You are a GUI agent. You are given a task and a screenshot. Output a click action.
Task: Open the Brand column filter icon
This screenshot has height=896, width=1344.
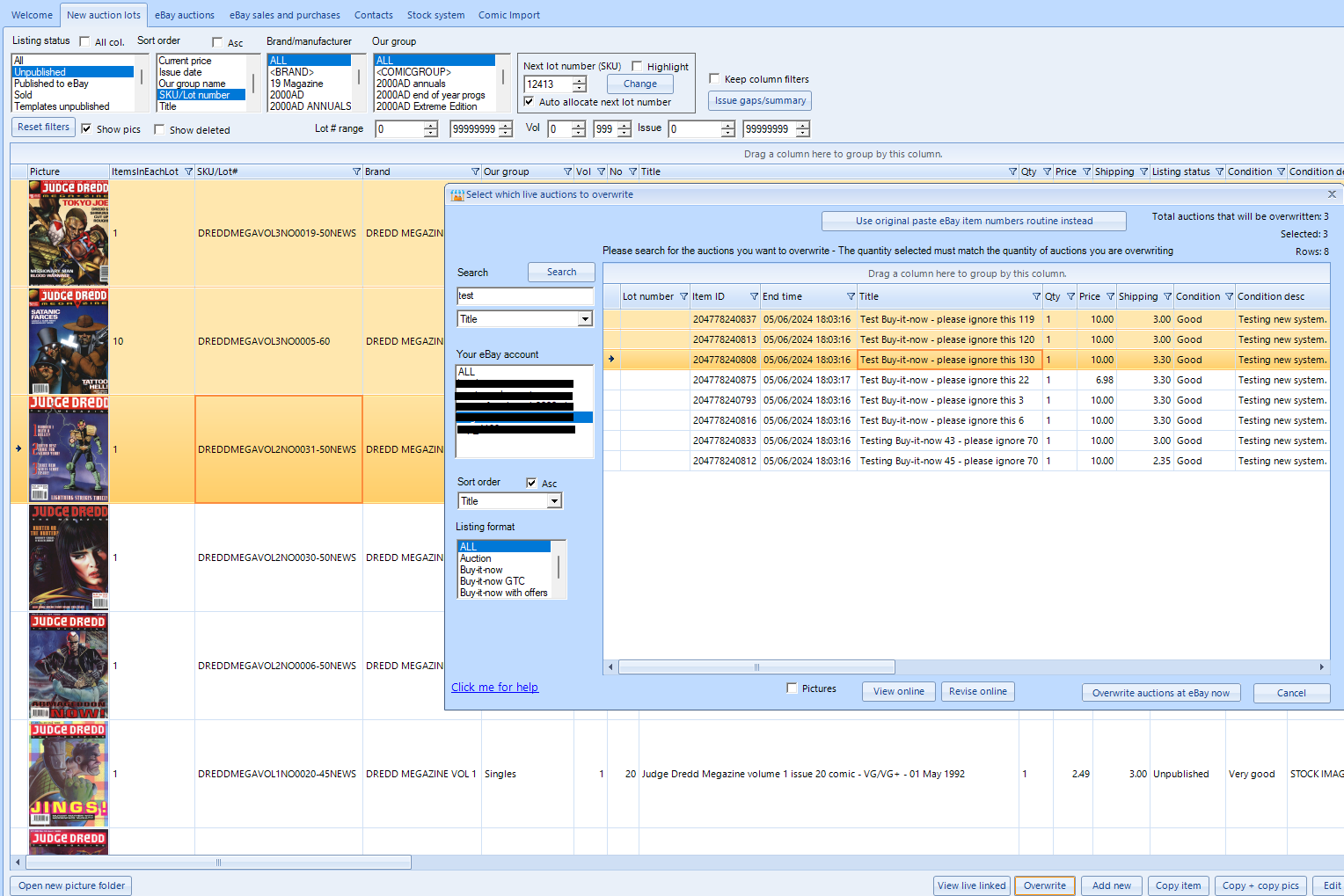[475, 171]
